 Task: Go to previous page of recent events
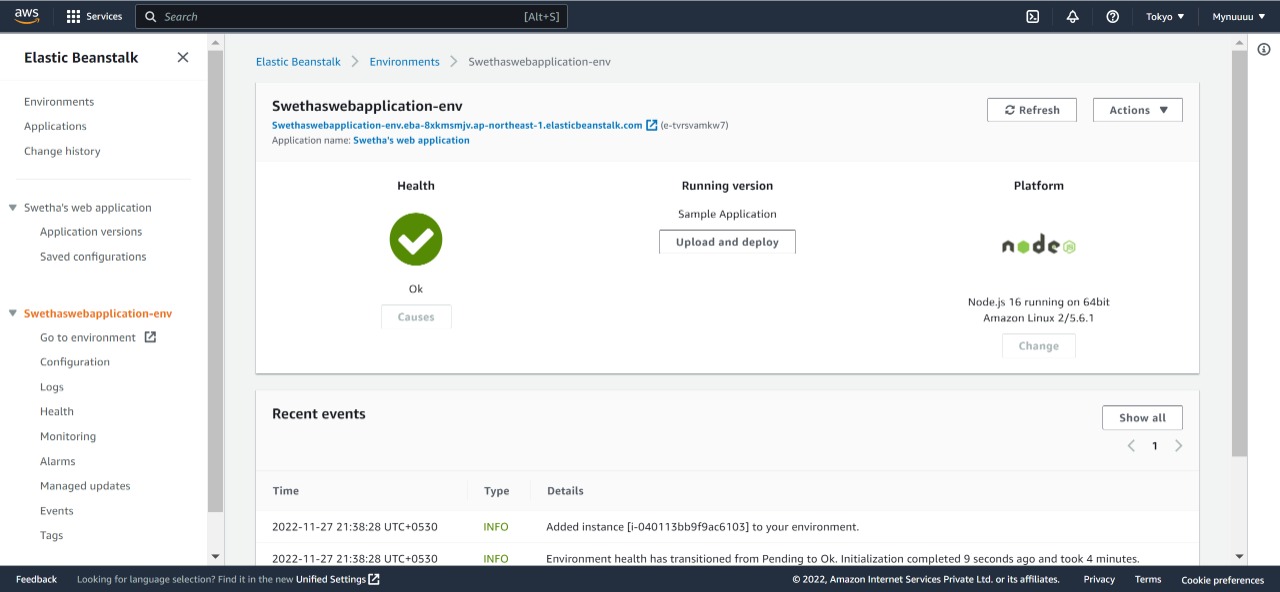click(1131, 446)
